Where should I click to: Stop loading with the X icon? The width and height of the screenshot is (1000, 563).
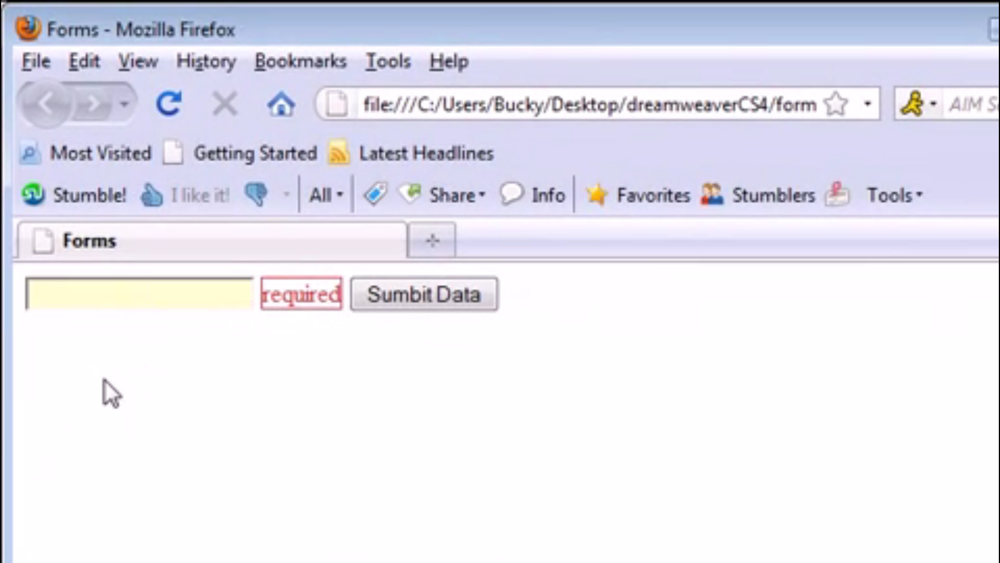(x=224, y=103)
